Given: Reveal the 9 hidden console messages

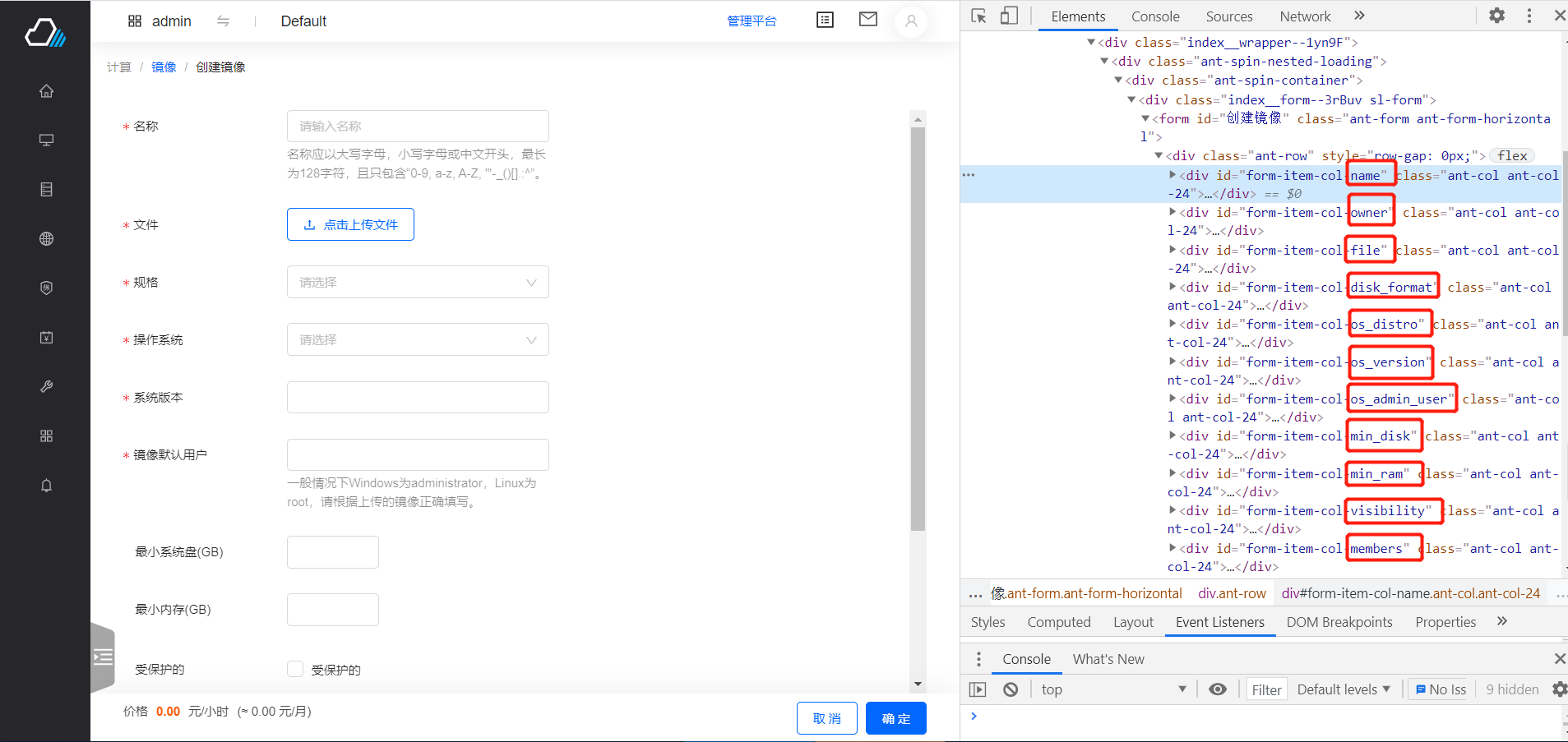Looking at the screenshot, I should (x=1511, y=689).
